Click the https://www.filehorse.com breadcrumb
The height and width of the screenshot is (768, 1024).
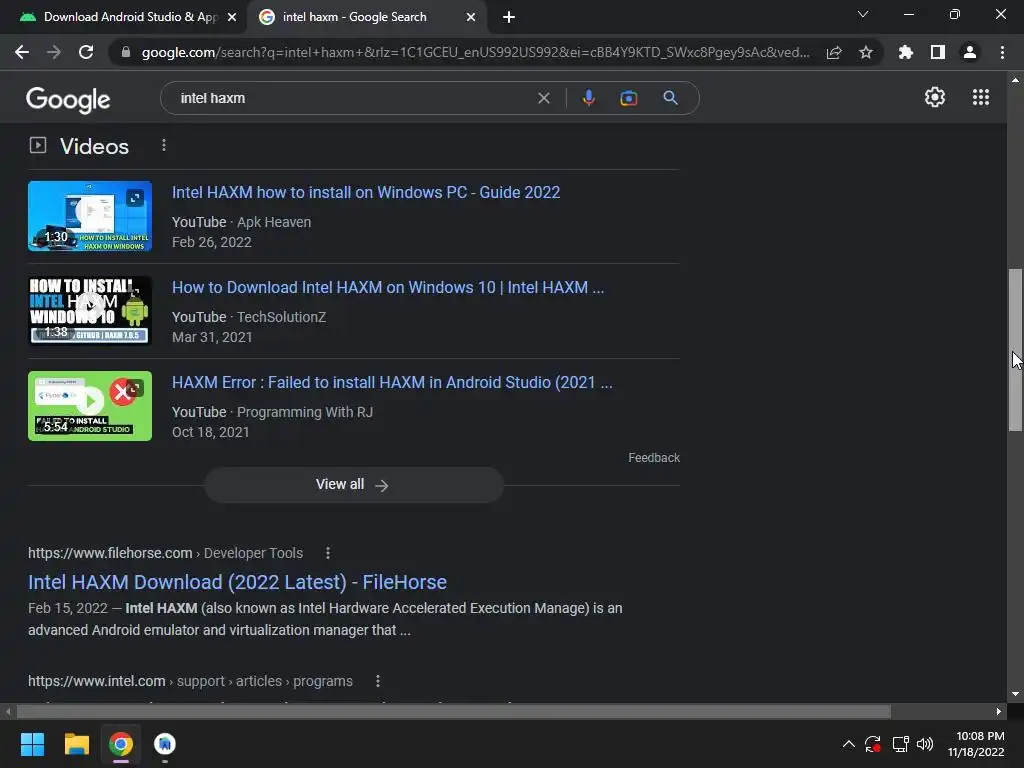pyautogui.click(x=110, y=553)
